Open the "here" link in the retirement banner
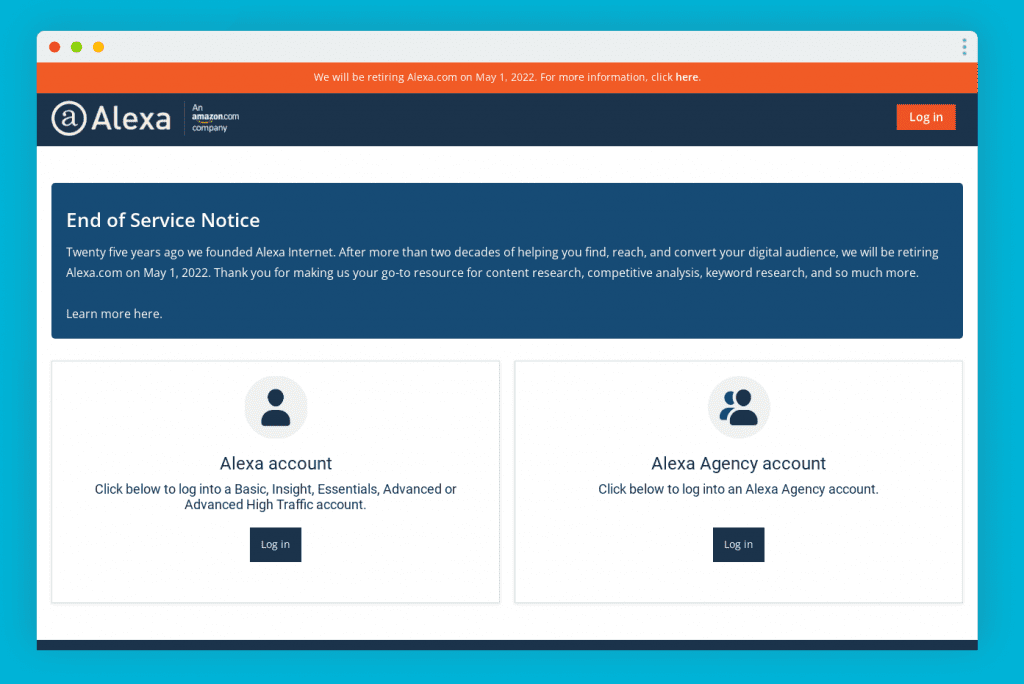 tap(687, 77)
